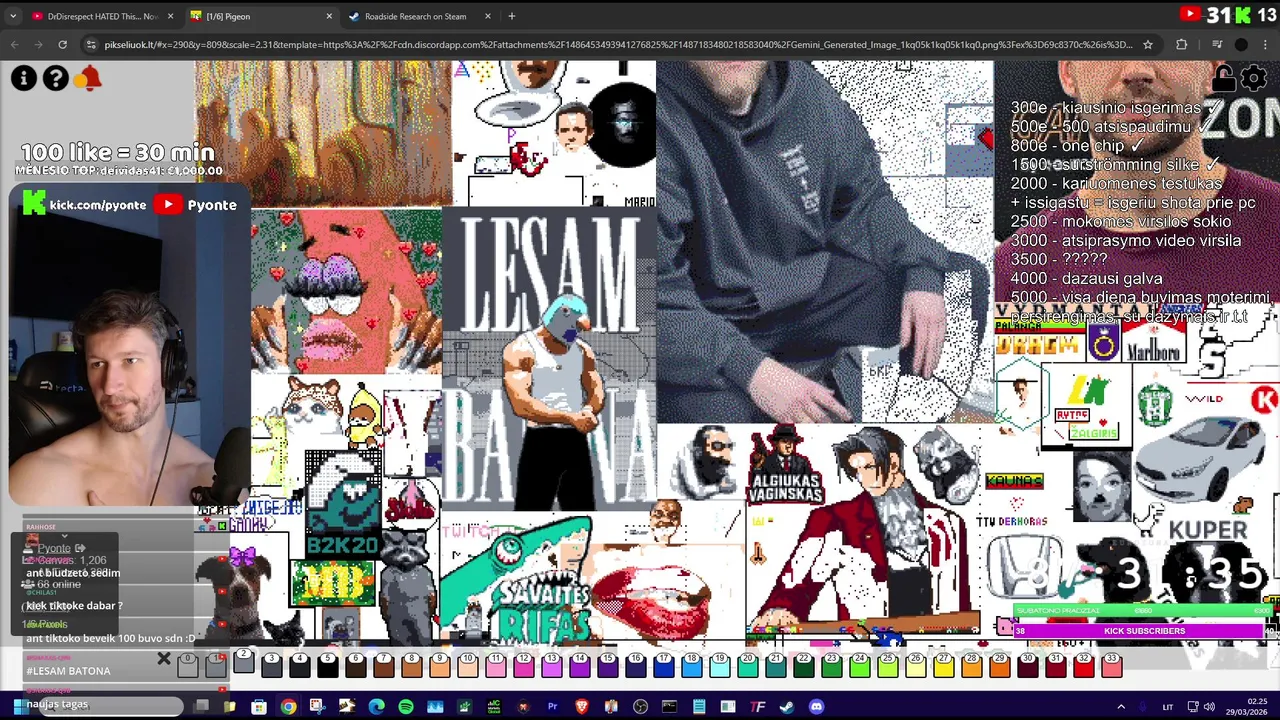This screenshot has width=1280, height=720.
Task: Pick light cyan palette color number 19
Action: coord(719,665)
